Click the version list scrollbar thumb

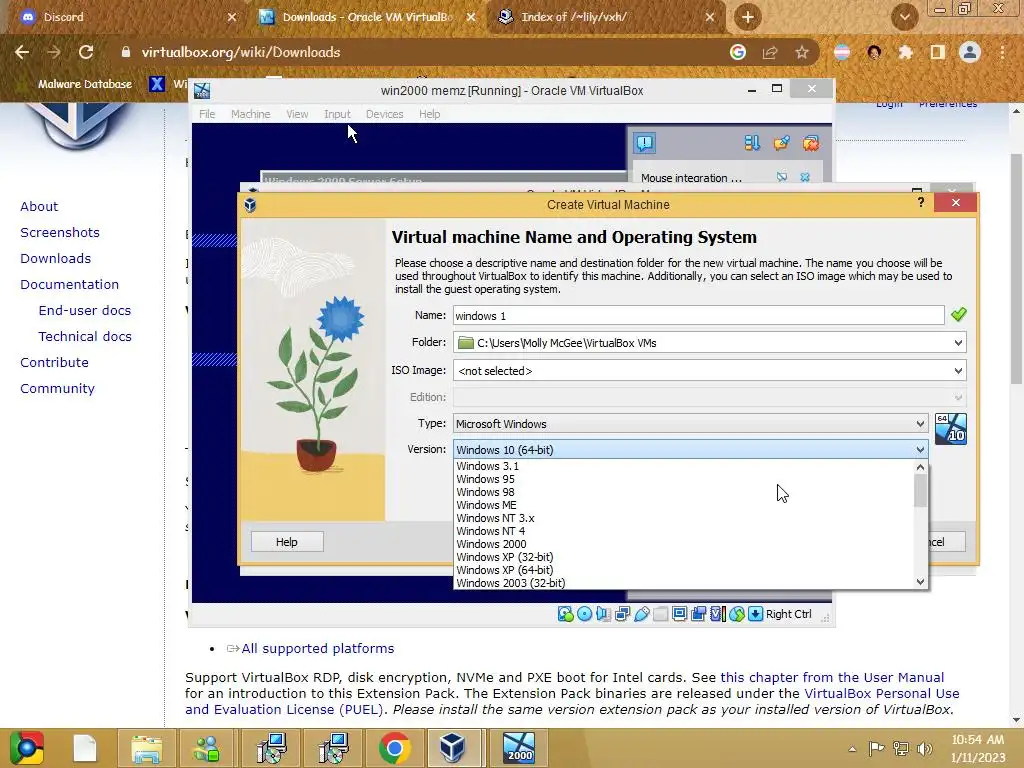pyautogui.click(x=920, y=491)
